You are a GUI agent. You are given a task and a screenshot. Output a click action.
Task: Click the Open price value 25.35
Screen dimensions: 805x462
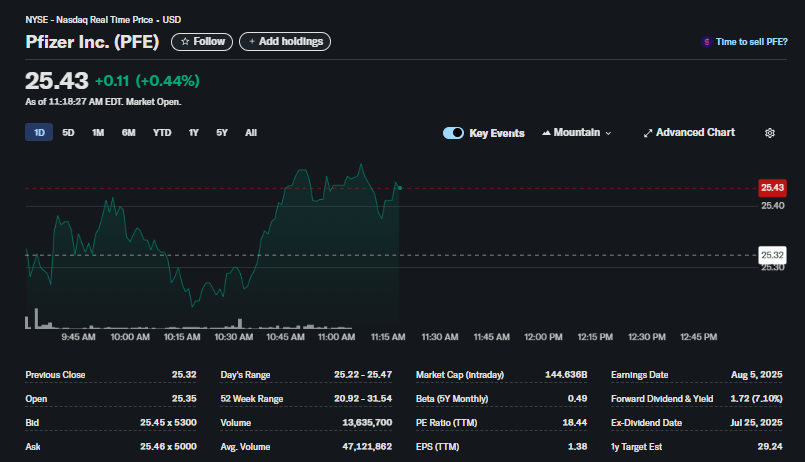[x=184, y=399]
